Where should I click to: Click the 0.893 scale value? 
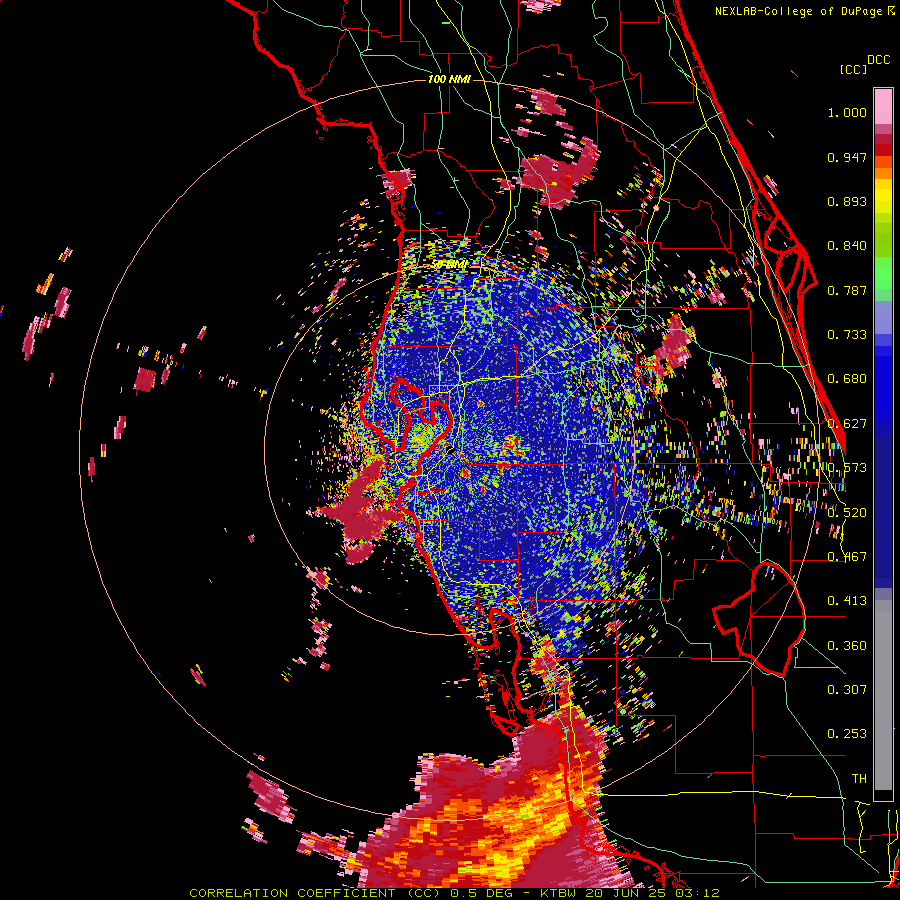point(847,201)
